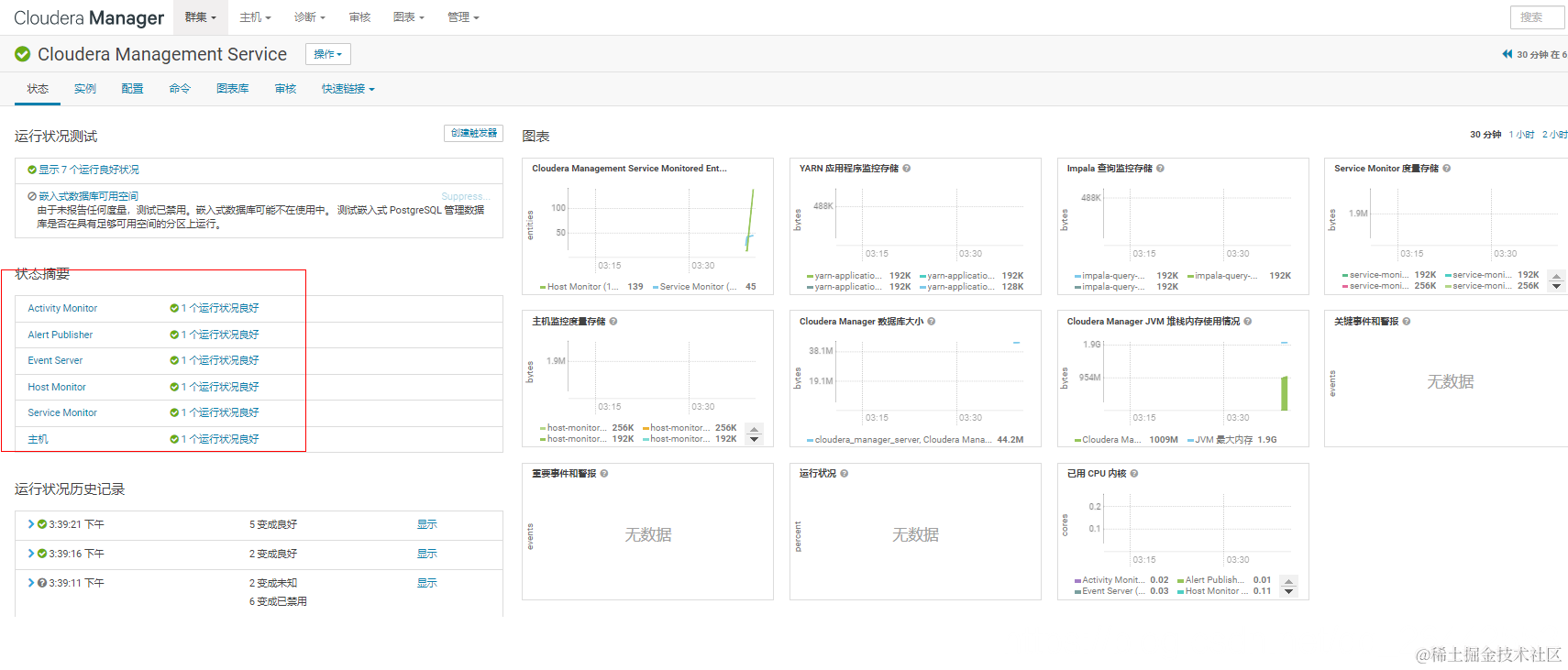
Task: Switch to the 配置 tab
Action: (132, 89)
